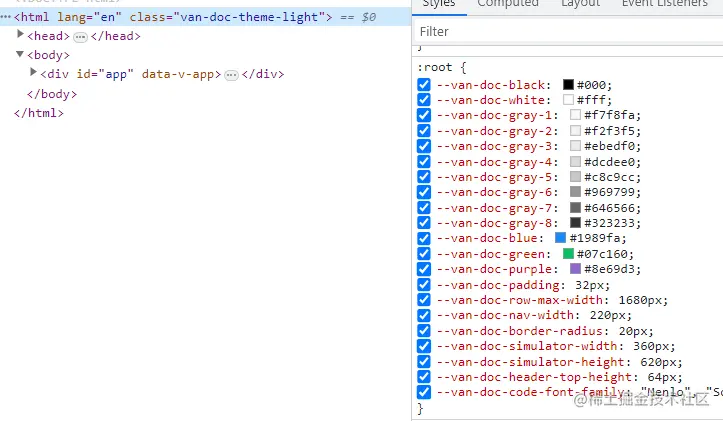Open the black #000 color swatch

568,84
